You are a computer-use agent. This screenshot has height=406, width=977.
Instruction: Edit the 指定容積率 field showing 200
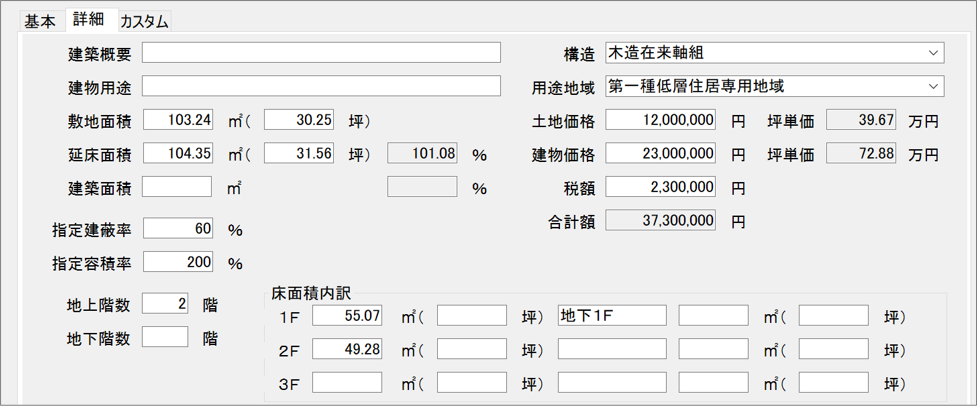(x=179, y=263)
